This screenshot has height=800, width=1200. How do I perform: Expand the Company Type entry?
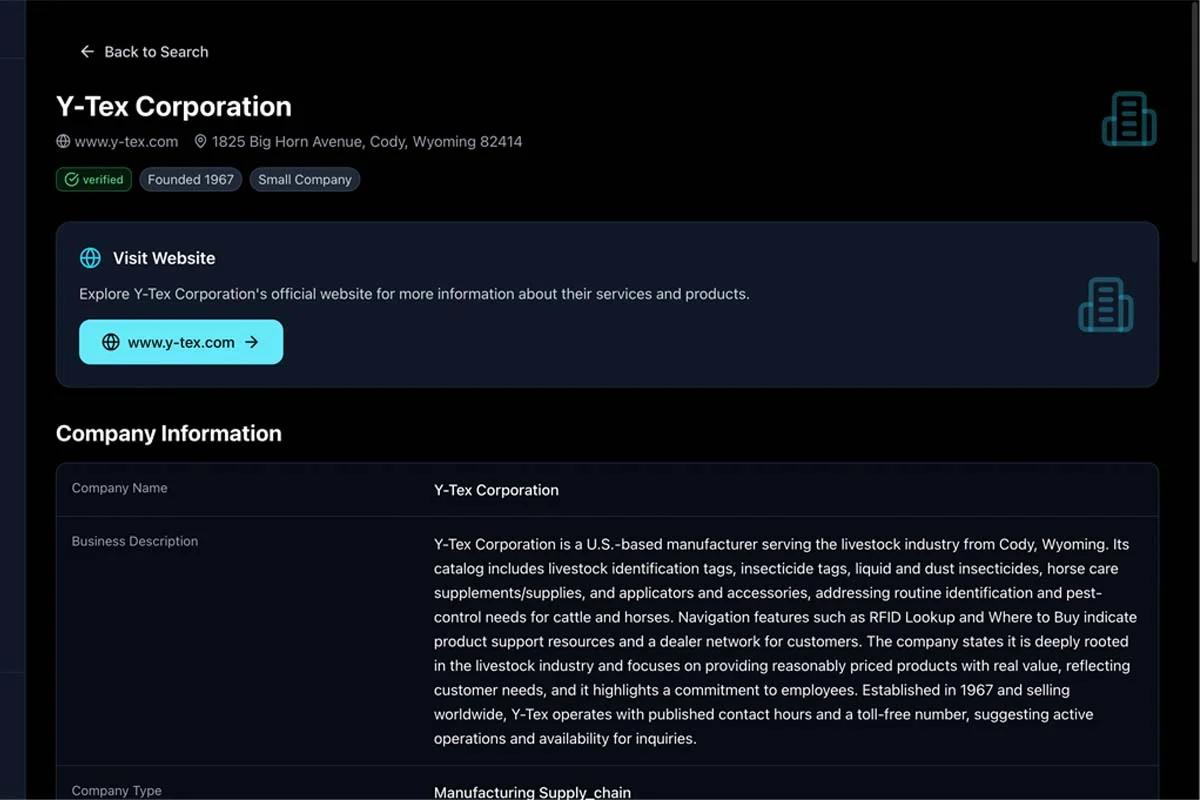(x=116, y=790)
